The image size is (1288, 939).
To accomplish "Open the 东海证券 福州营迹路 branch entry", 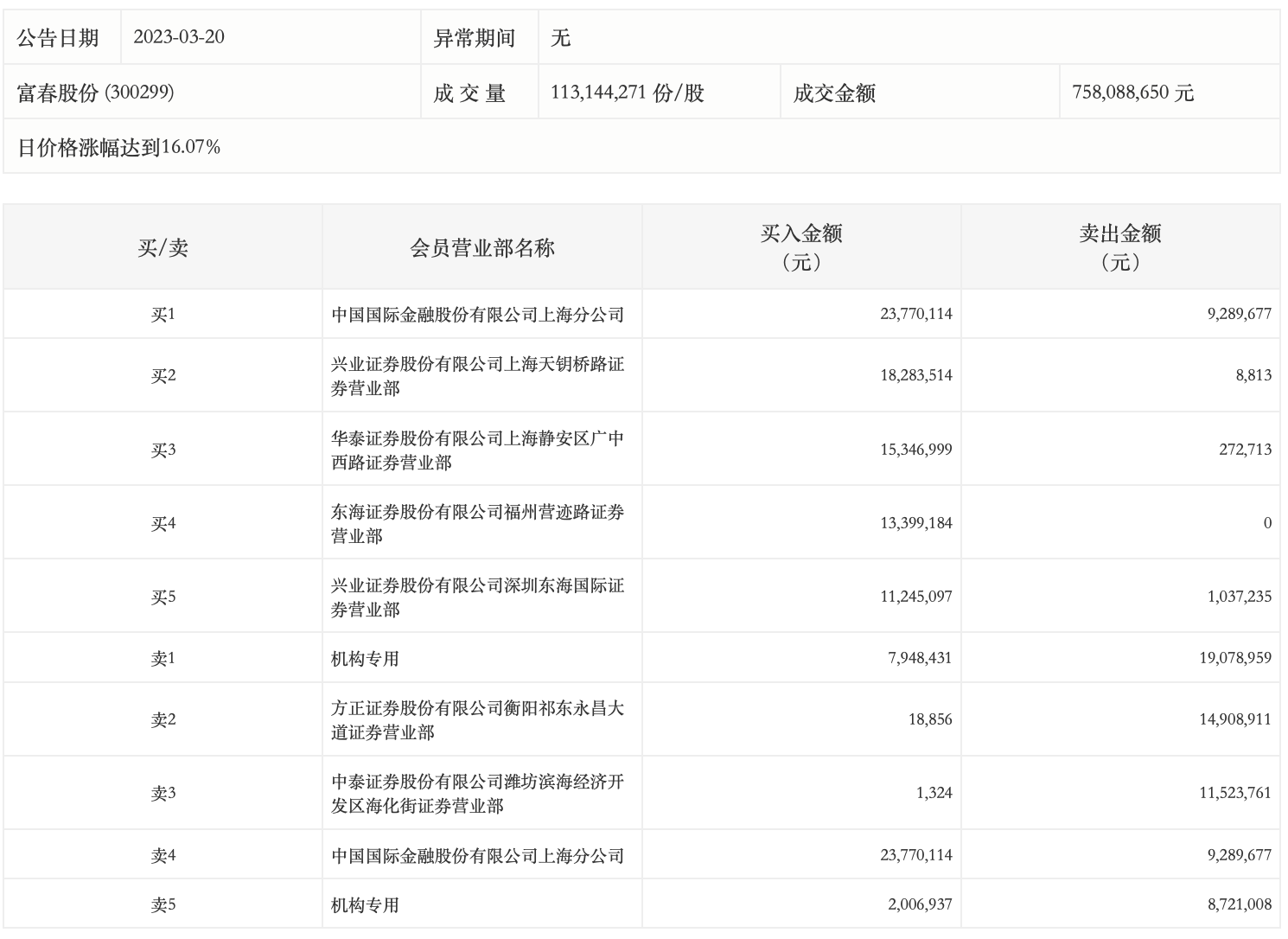I will coord(477,523).
